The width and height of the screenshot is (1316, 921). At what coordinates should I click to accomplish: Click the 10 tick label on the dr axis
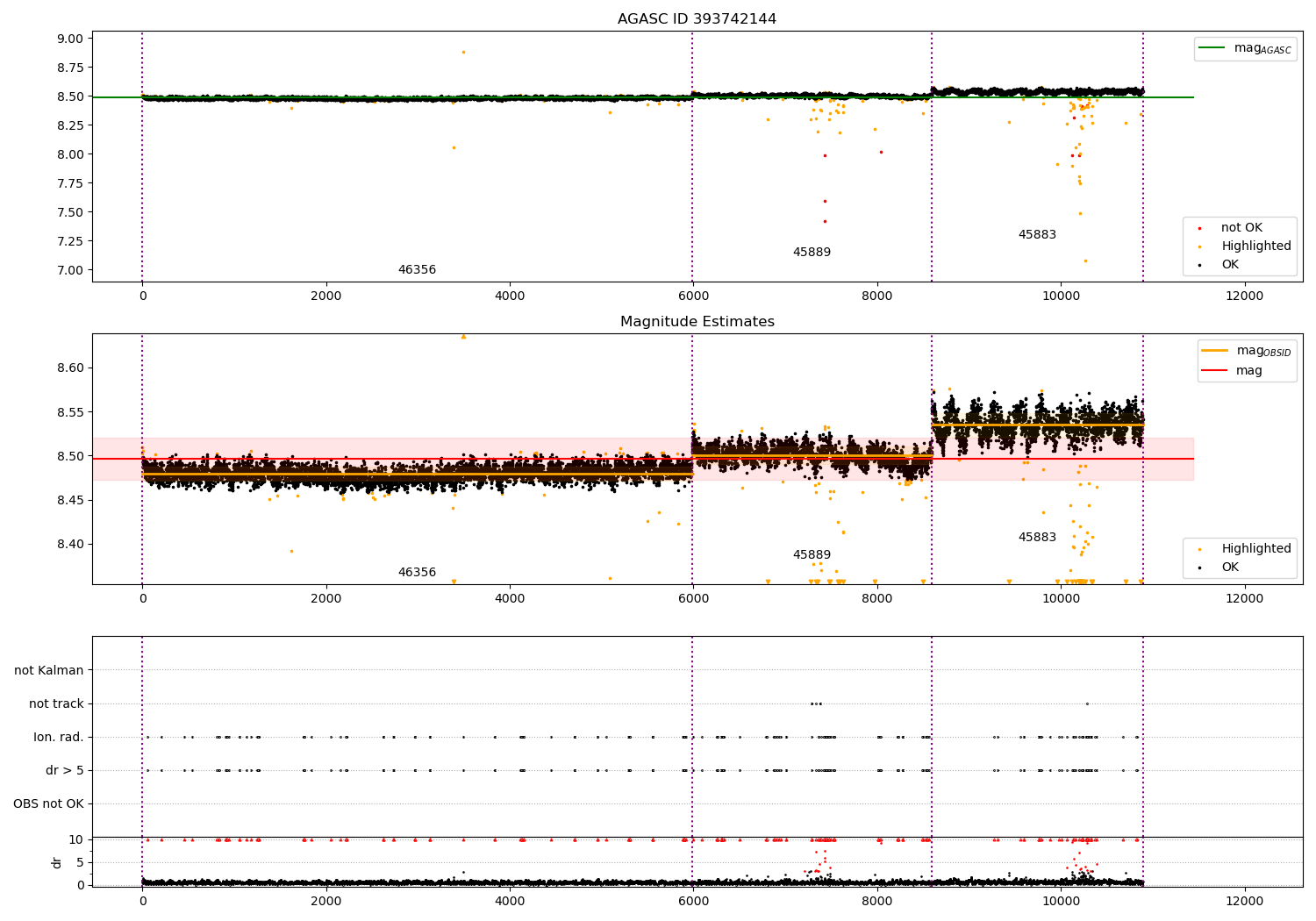pos(76,839)
